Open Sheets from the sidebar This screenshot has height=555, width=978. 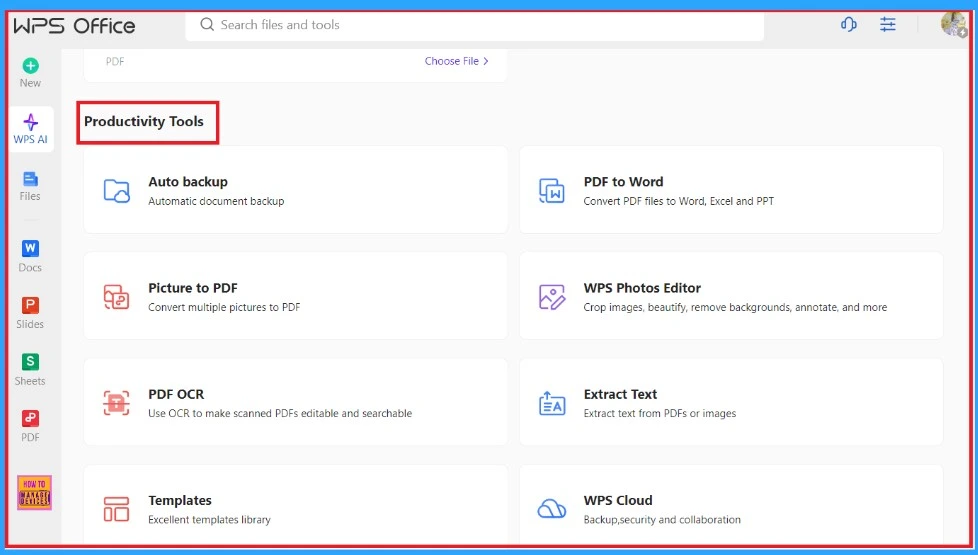click(30, 370)
